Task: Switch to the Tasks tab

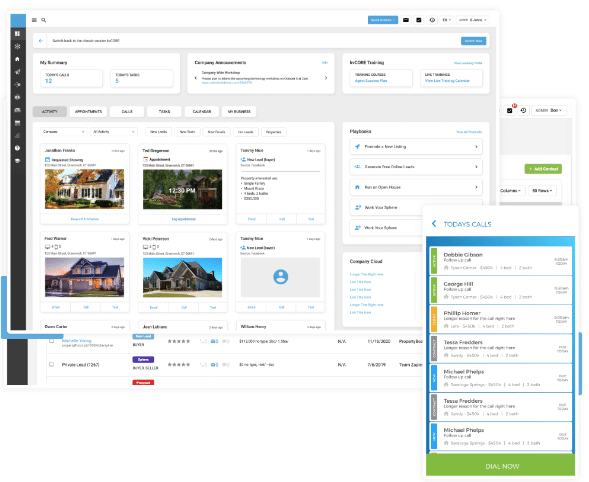Action: pyautogui.click(x=164, y=112)
